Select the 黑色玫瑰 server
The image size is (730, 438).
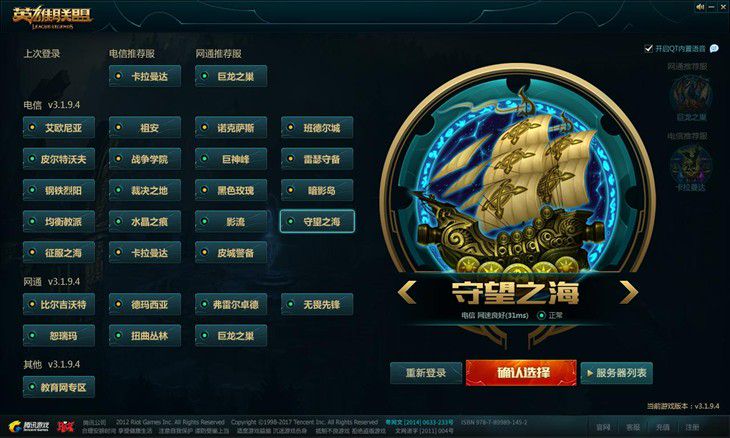coord(231,190)
